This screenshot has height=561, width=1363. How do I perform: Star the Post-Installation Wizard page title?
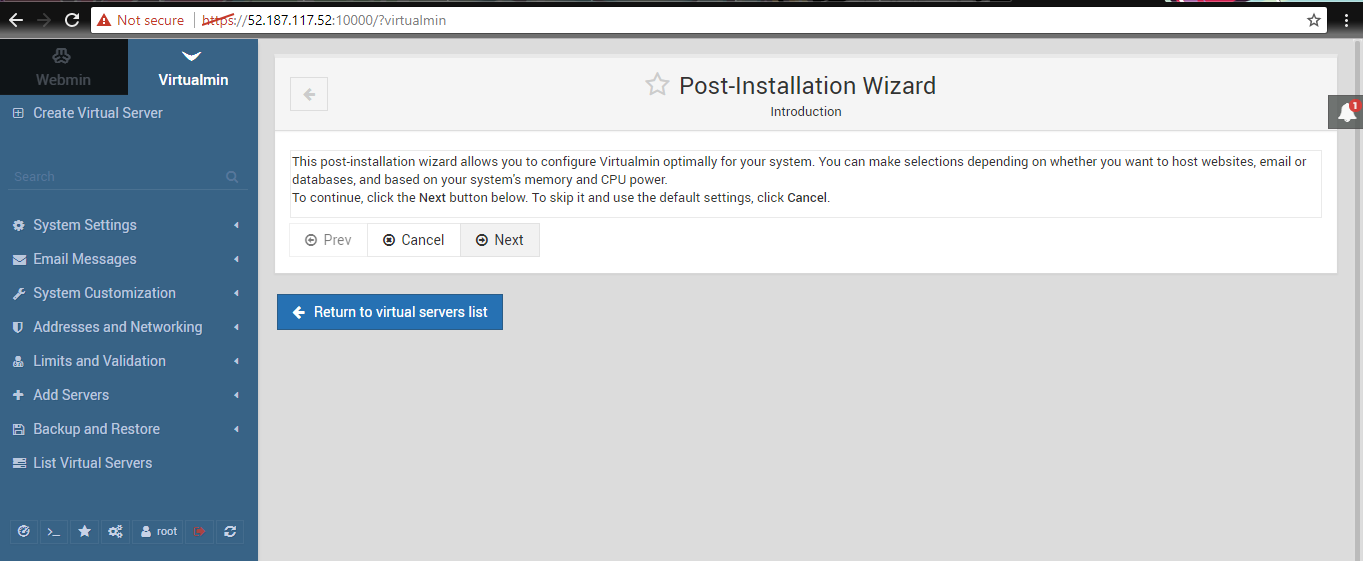pos(656,85)
